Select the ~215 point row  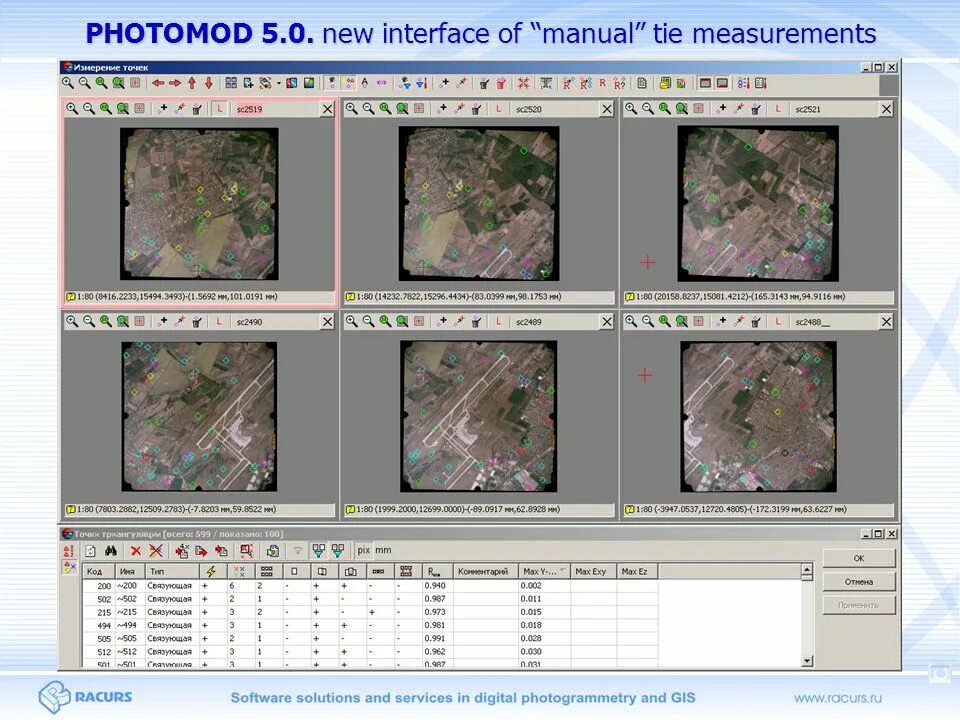point(370,612)
